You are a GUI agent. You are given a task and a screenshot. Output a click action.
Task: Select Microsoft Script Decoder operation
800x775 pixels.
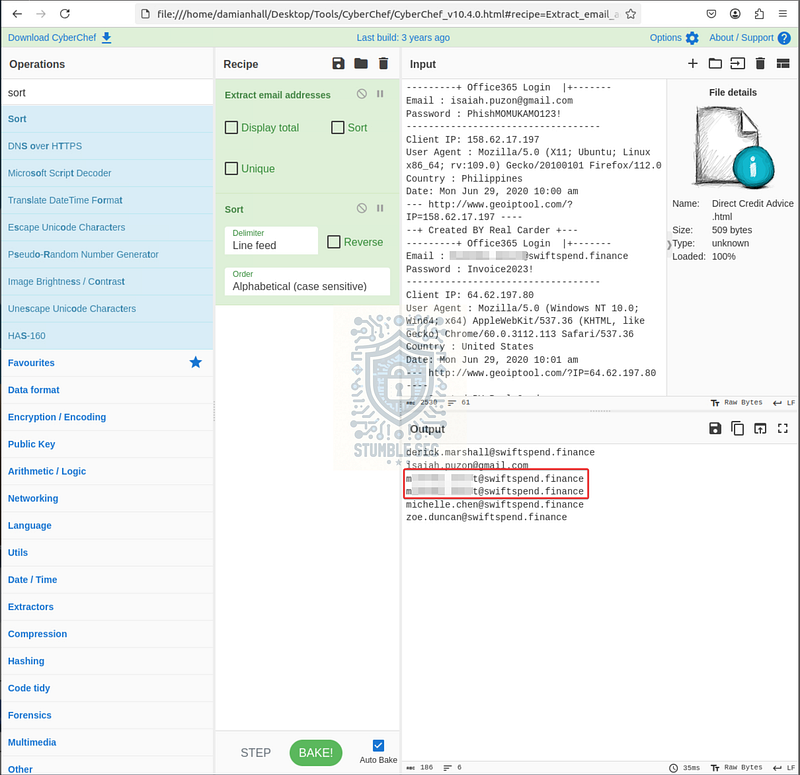point(107,173)
